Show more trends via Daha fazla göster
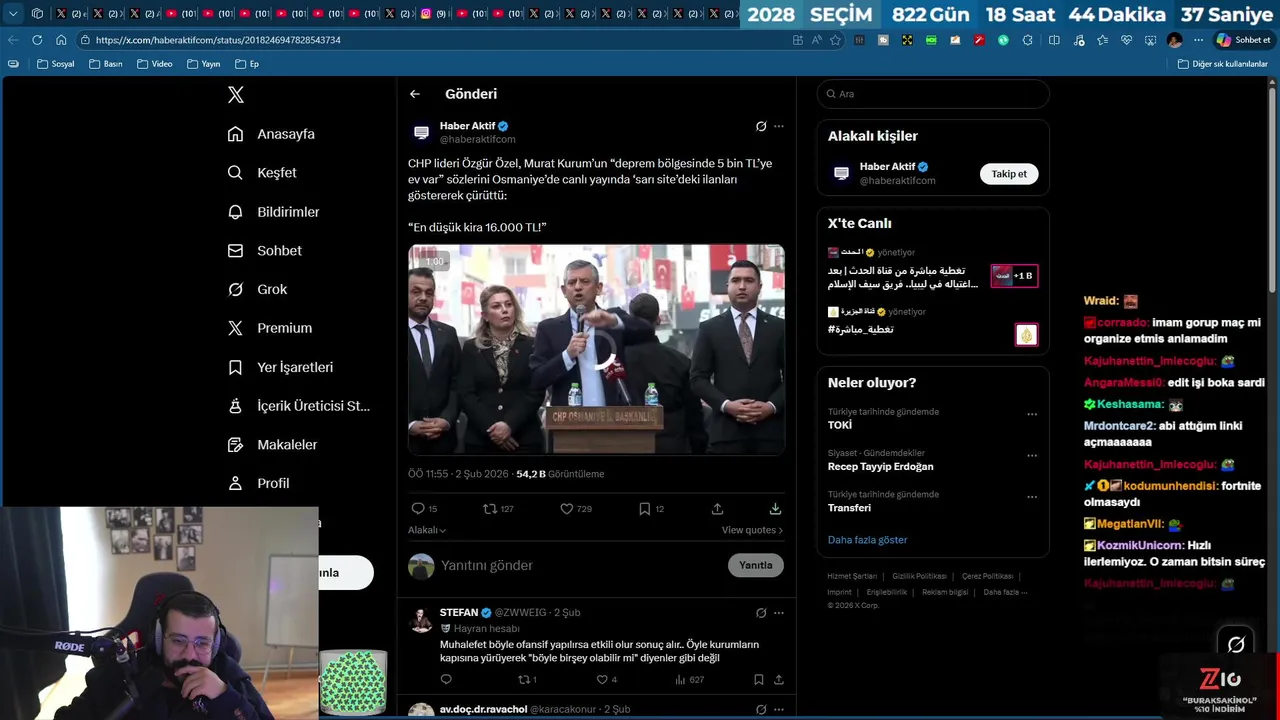The image size is (1280, 720). pyautogui.click(x=867, y=540)
